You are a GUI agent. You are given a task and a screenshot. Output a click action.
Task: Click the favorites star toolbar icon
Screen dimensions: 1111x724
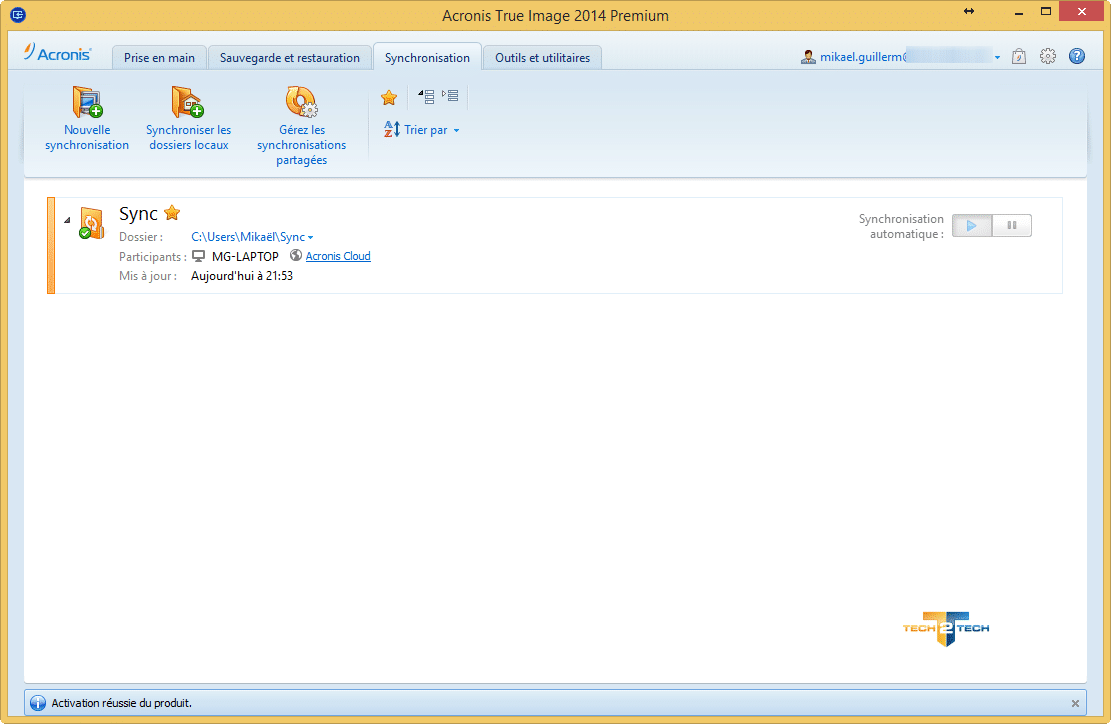pyautogui.click(x=389, y=98)
